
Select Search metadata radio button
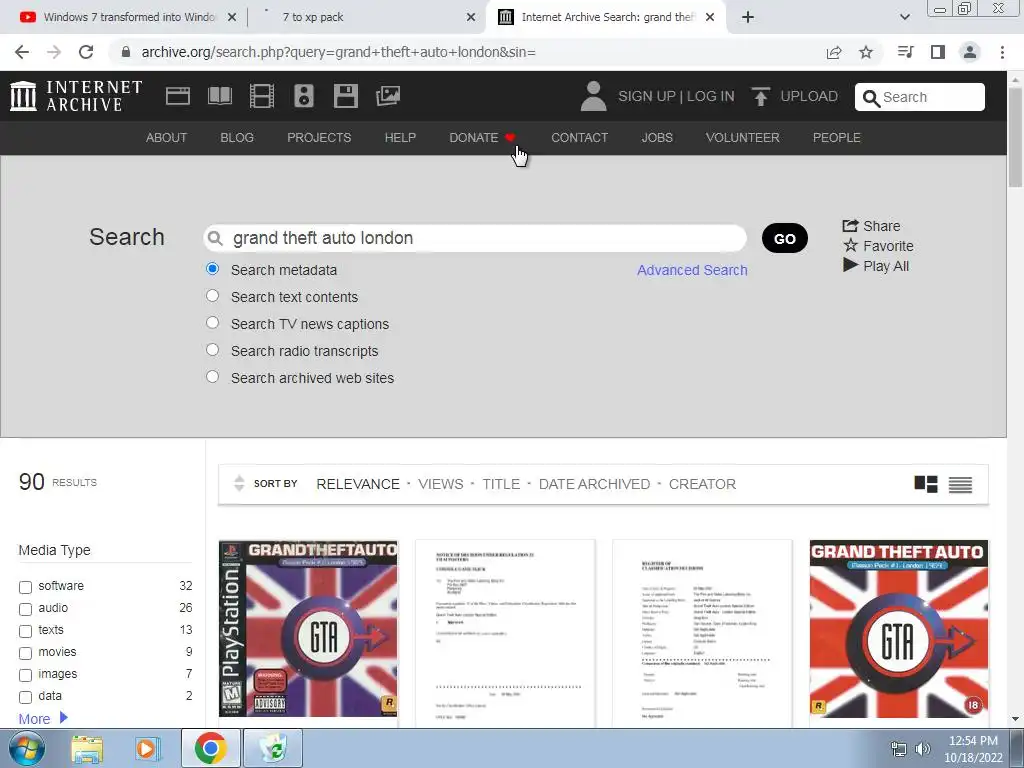click(x=212, y=268)
